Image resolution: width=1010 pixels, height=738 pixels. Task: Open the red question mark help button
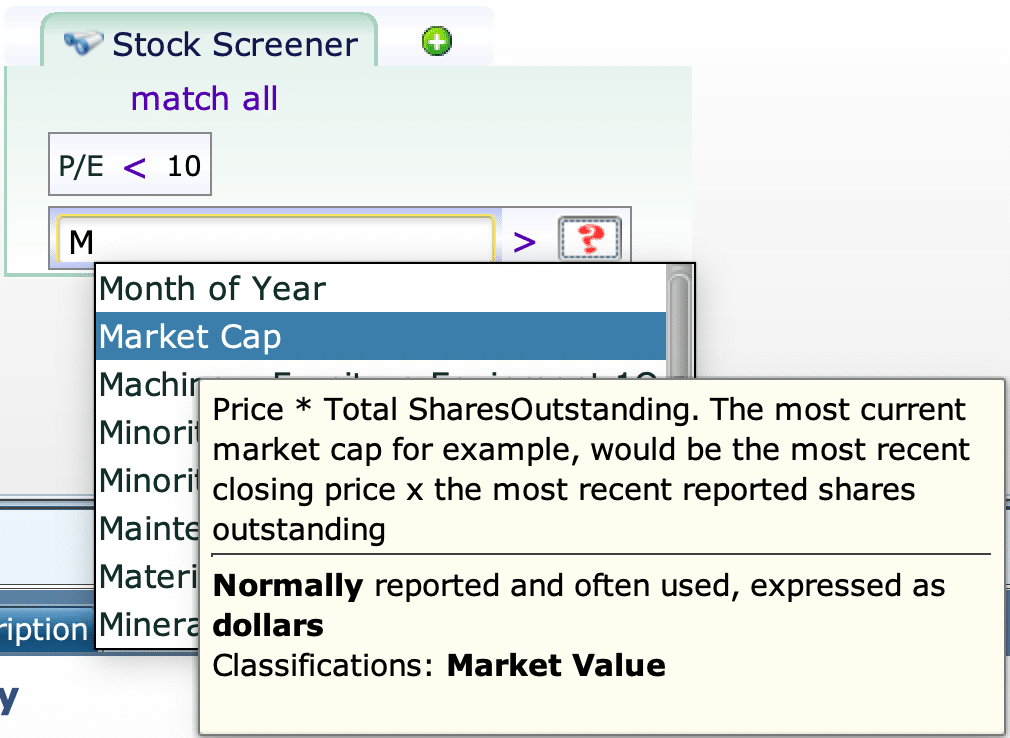[x=589, y=239]
